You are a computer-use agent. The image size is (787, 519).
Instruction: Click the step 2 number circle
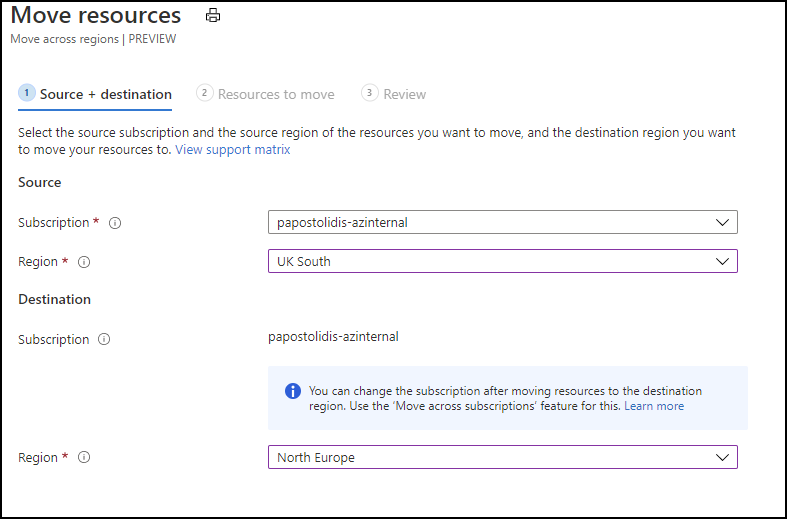click(205, 93)
